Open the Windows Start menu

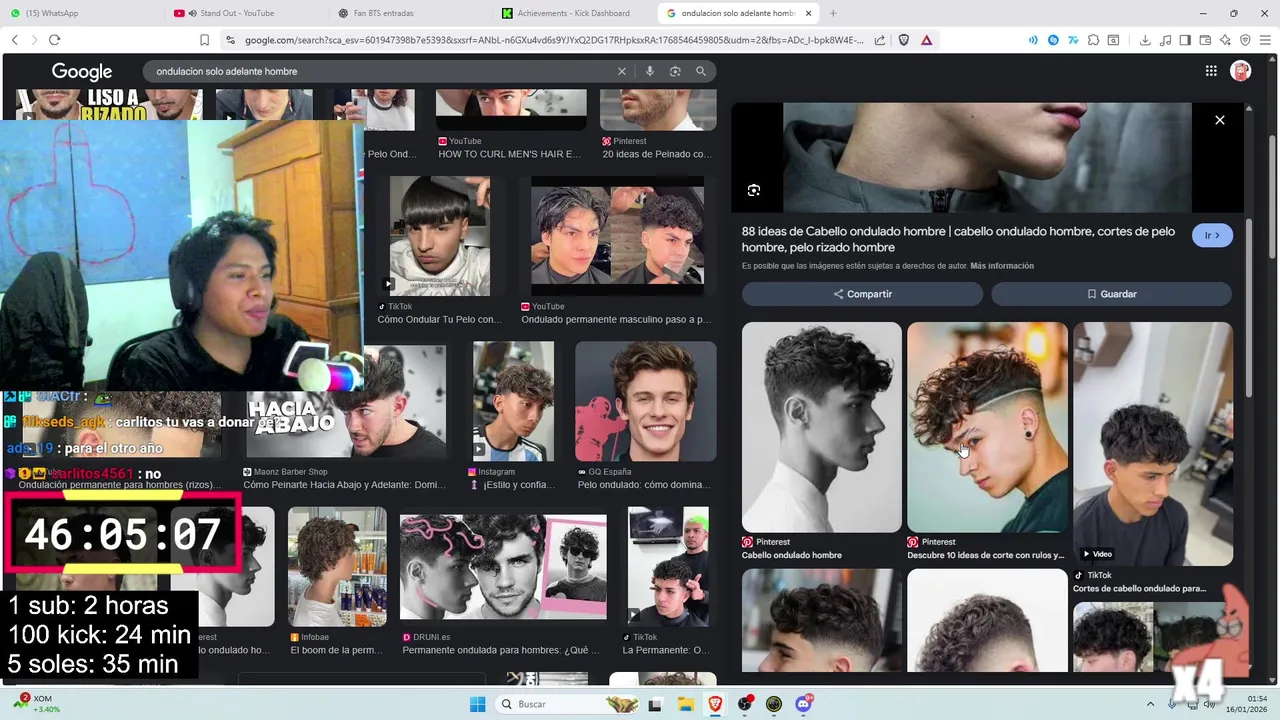[x=477, y=704]
